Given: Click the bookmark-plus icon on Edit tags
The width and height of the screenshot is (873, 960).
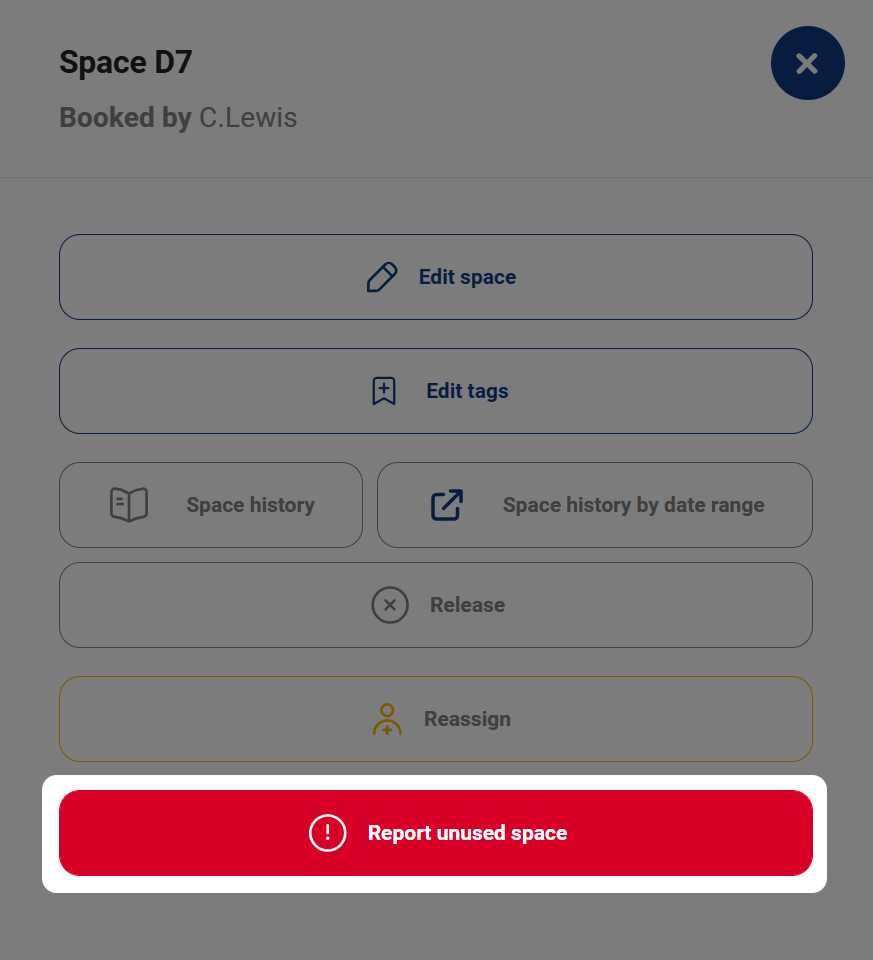Looking at the screenshot, I should pos(383,391).
